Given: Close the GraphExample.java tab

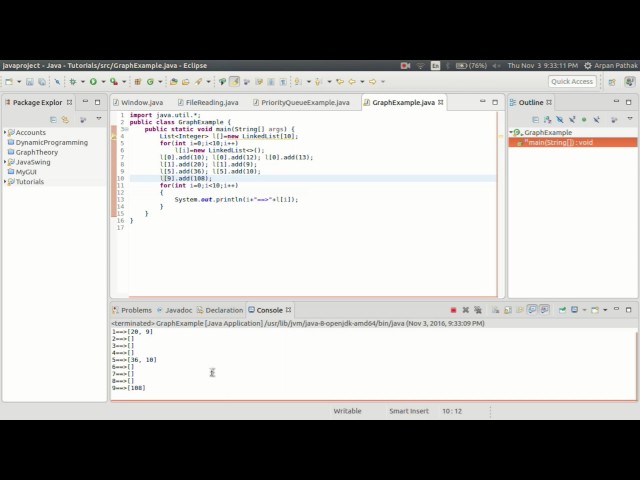Looking at the screenshot, I should 441,102.
